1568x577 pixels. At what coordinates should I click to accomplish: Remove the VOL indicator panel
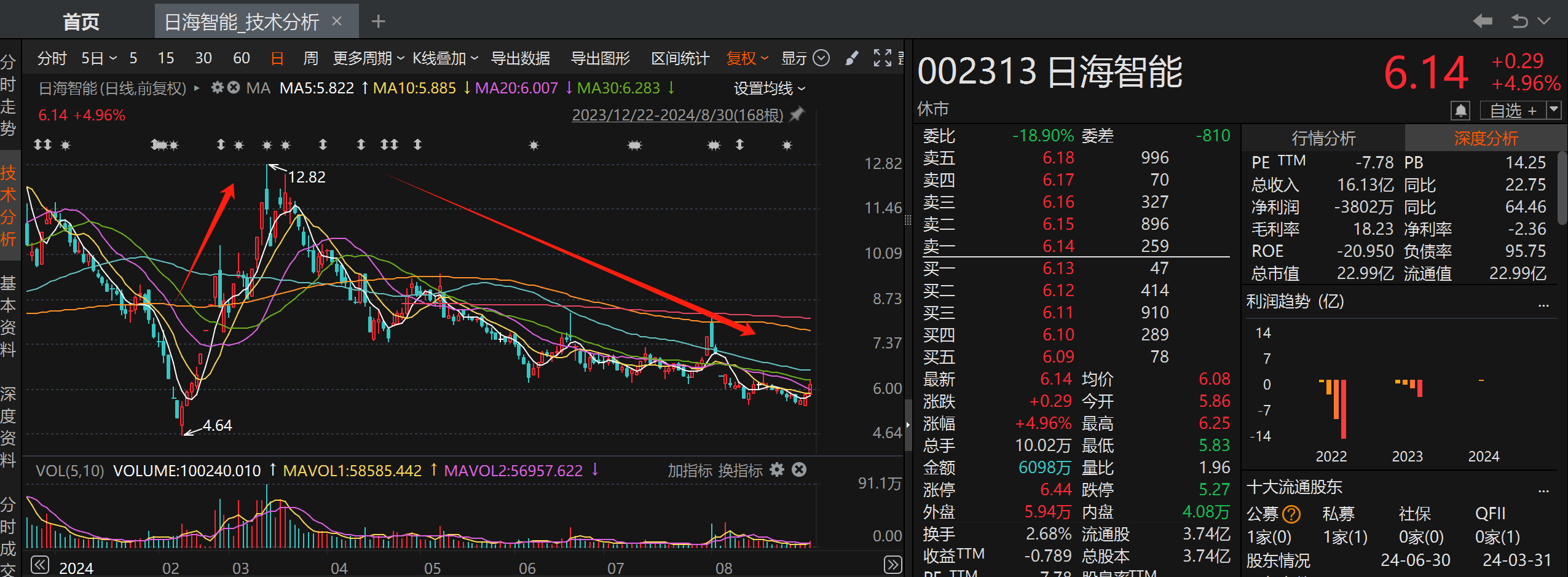point(799,470)
